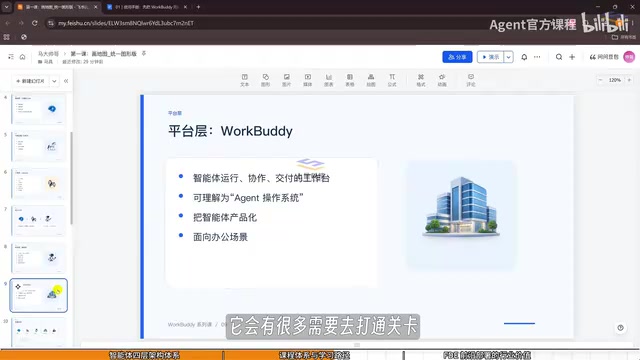Expand the 演示 present dropdown arrow
Image resolution: width=640 pixels, height=360 pixels.
point(509,57)
